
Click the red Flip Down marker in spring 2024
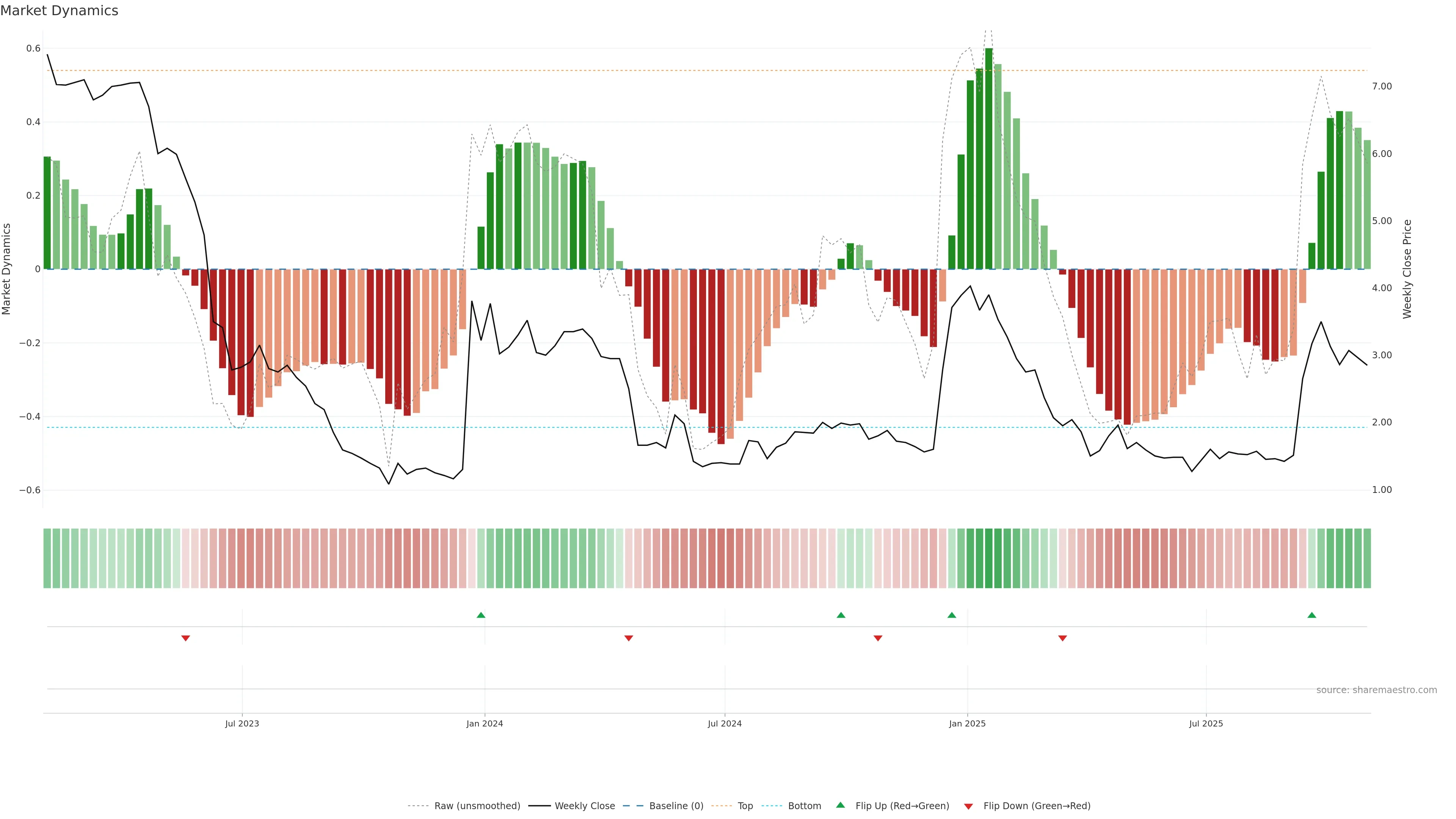(629, 638)
